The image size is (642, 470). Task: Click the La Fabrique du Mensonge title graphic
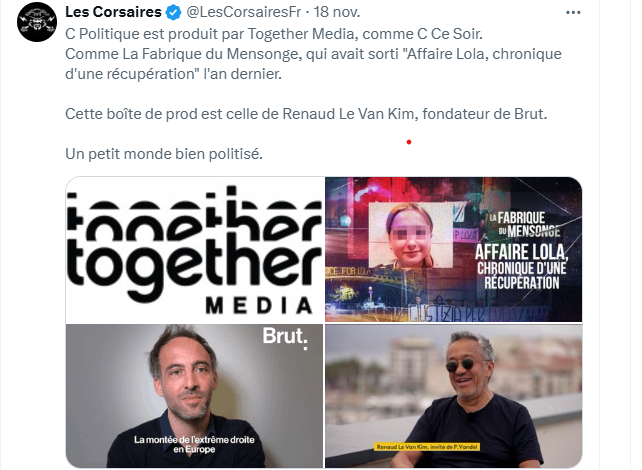[x=525, y=224]
